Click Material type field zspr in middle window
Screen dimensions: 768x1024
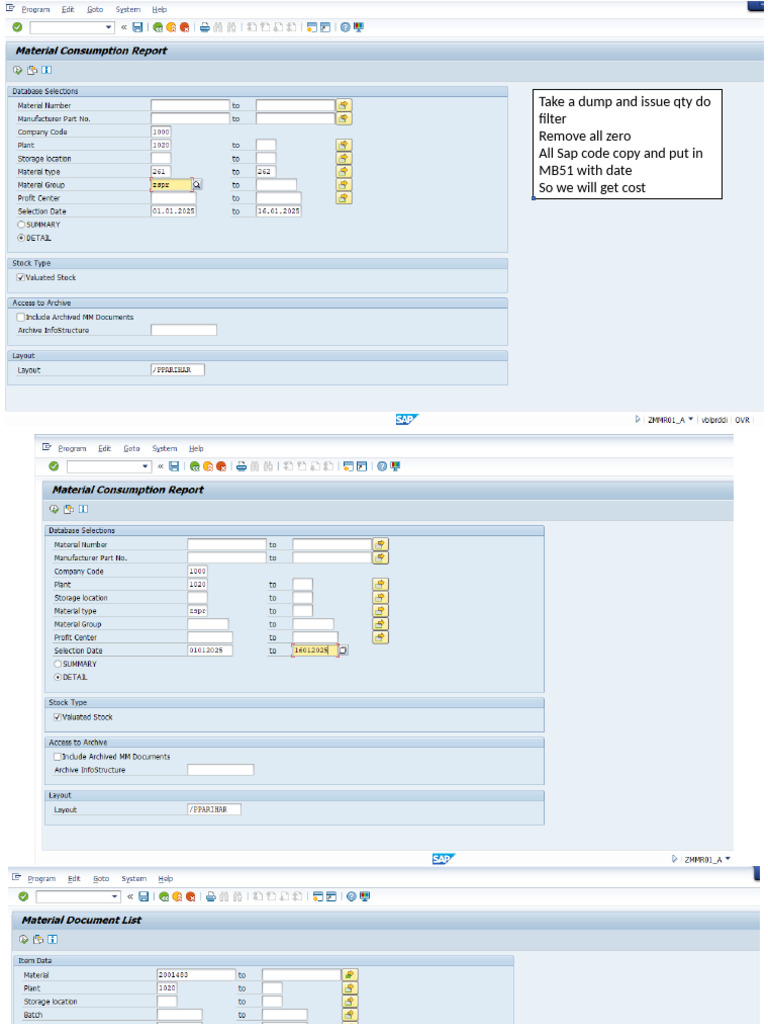point(197,611)
